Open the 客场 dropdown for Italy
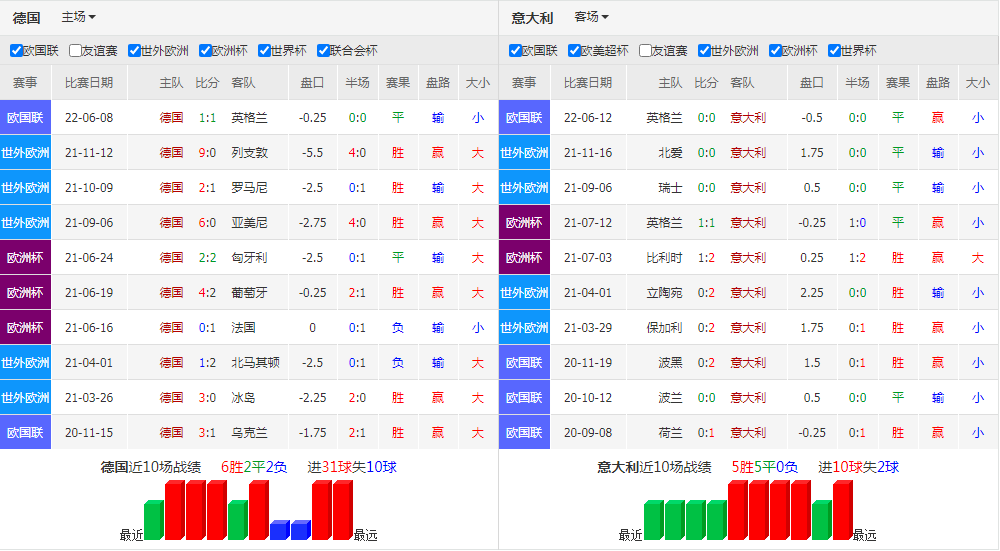This screenshot has height=551, width=1000. 591,17
